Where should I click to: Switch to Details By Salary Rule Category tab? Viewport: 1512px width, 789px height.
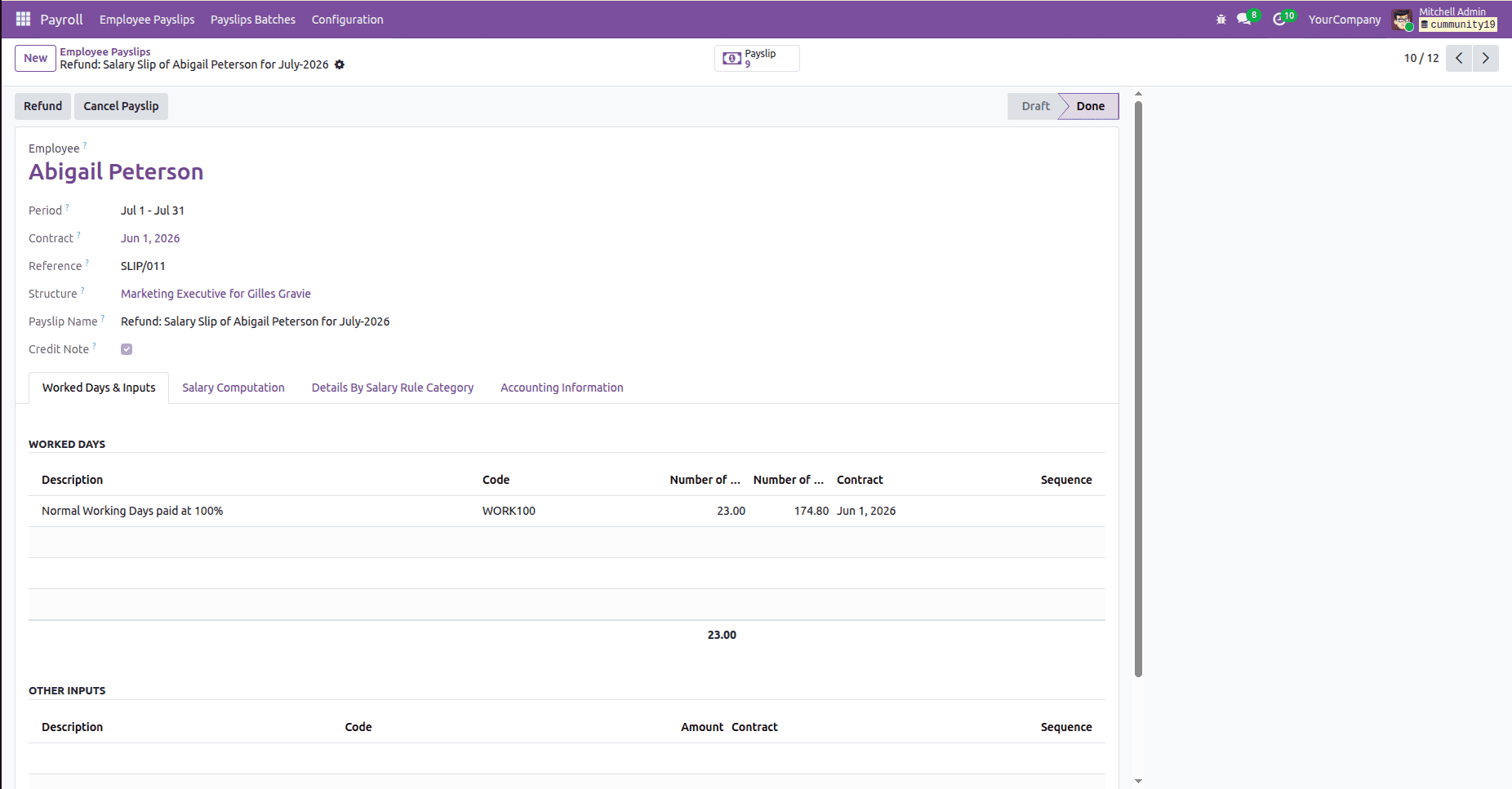click(393, 388)
